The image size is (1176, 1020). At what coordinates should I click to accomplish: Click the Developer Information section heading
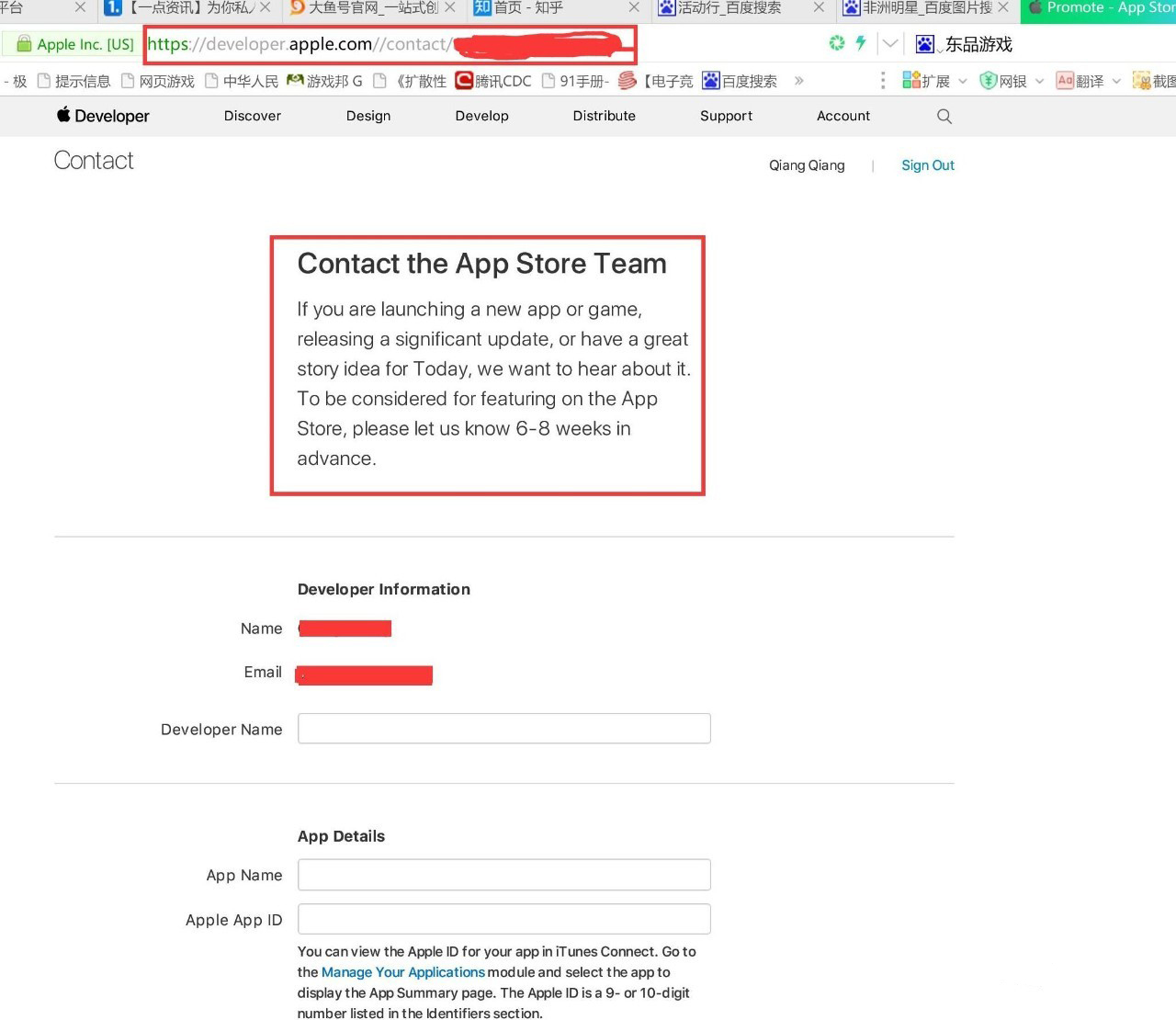pyautogui.click(x=384, y=589)
